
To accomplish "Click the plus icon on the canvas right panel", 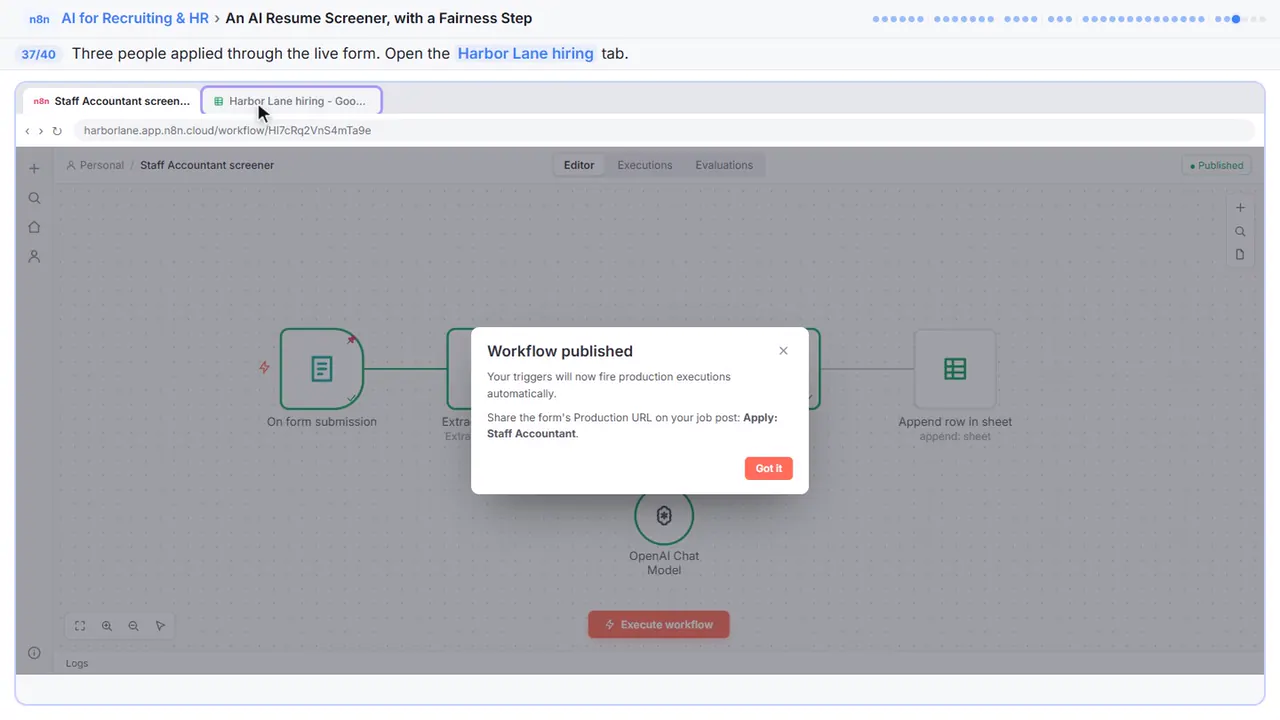I will (1240, 208).
